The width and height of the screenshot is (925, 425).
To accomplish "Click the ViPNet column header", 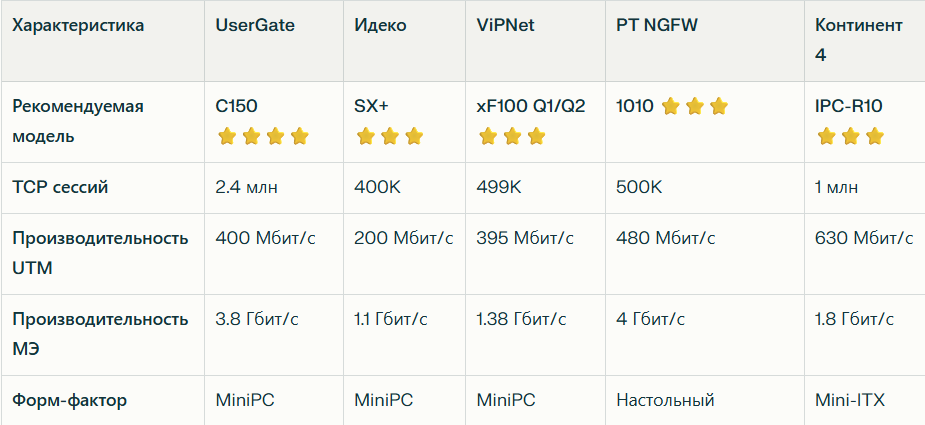I will coord(506,25).
